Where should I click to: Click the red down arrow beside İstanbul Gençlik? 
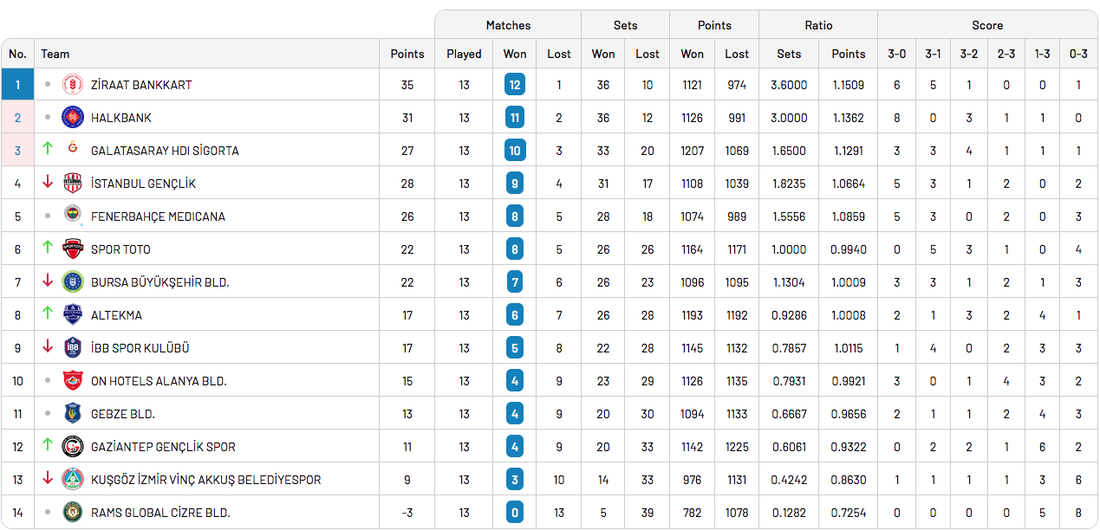[x=47, y=183]
